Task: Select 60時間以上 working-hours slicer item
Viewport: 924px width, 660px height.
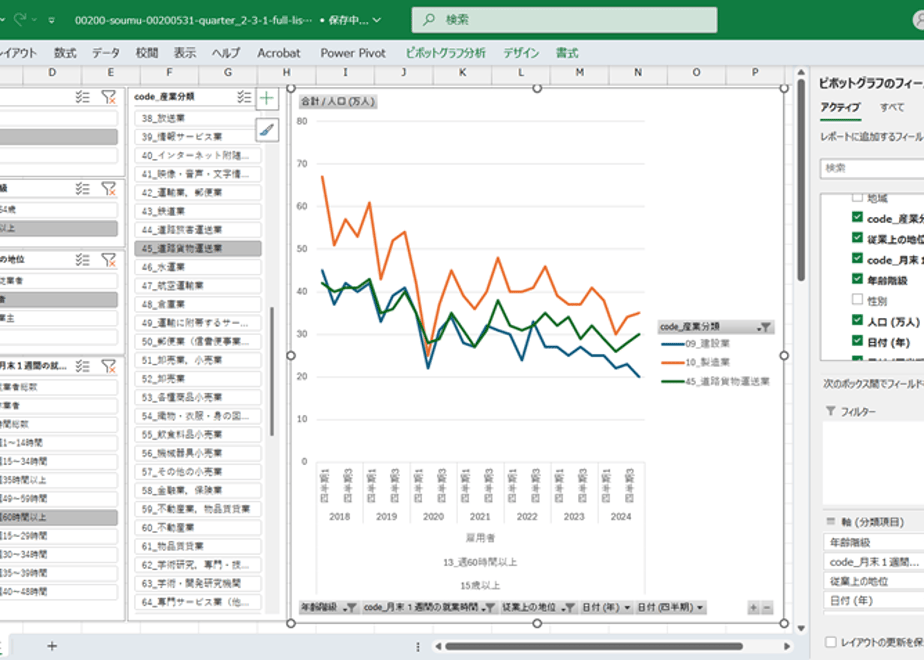Action: [58, 517]
